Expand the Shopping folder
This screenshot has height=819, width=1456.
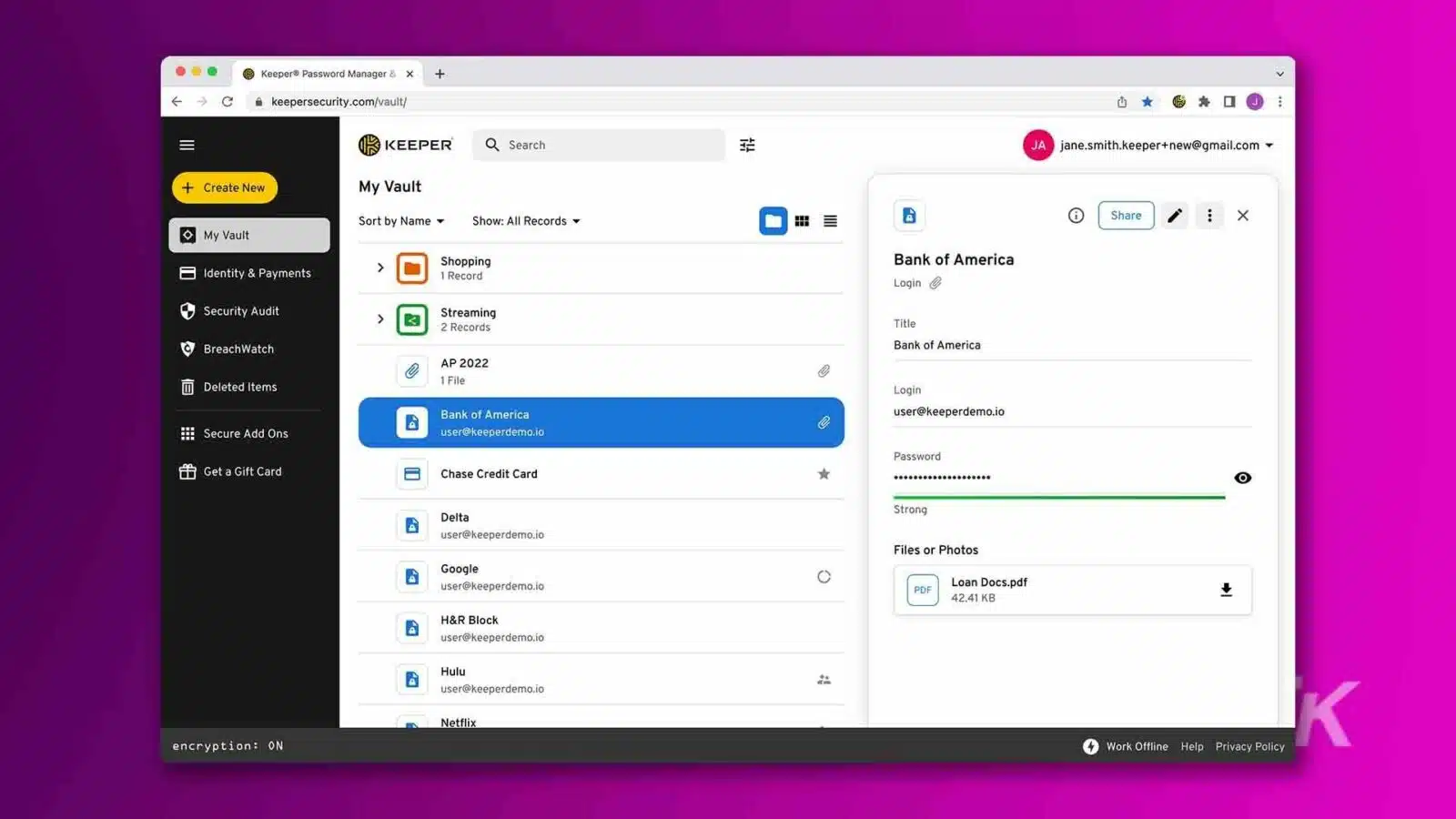[x=380, y=268]
